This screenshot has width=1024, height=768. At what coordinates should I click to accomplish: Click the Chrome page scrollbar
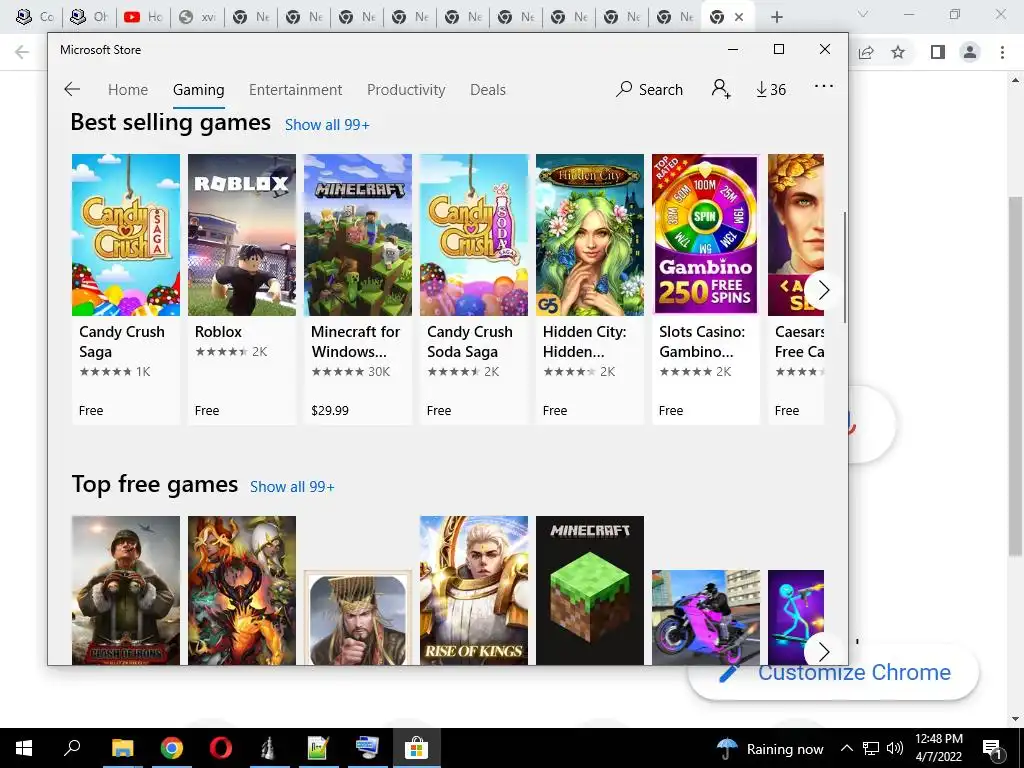pos(1015,376)
